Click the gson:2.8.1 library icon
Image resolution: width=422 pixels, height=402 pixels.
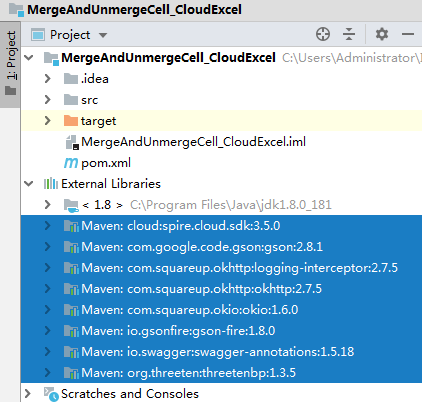pos(71,247)
